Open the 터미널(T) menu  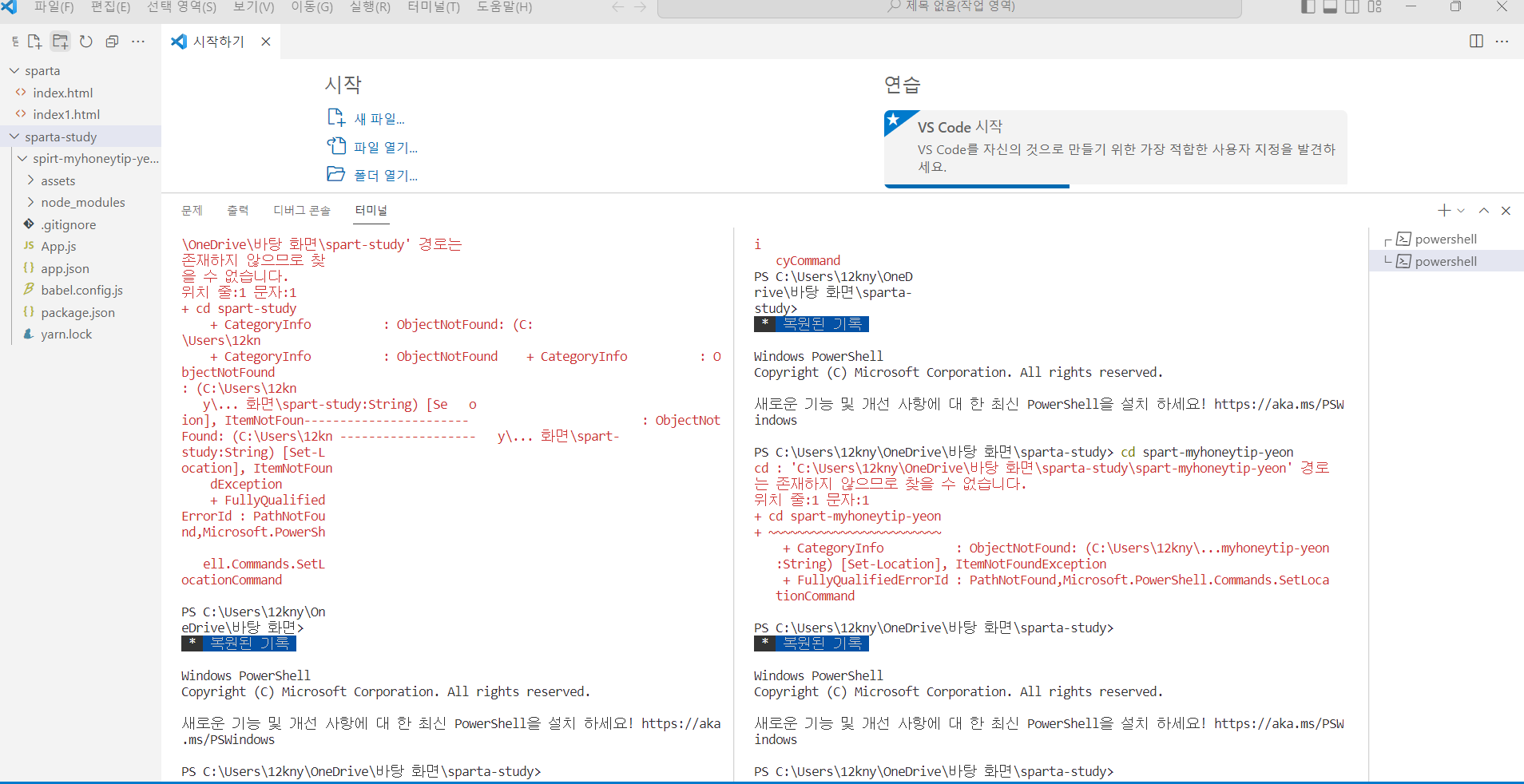point(434,6)
